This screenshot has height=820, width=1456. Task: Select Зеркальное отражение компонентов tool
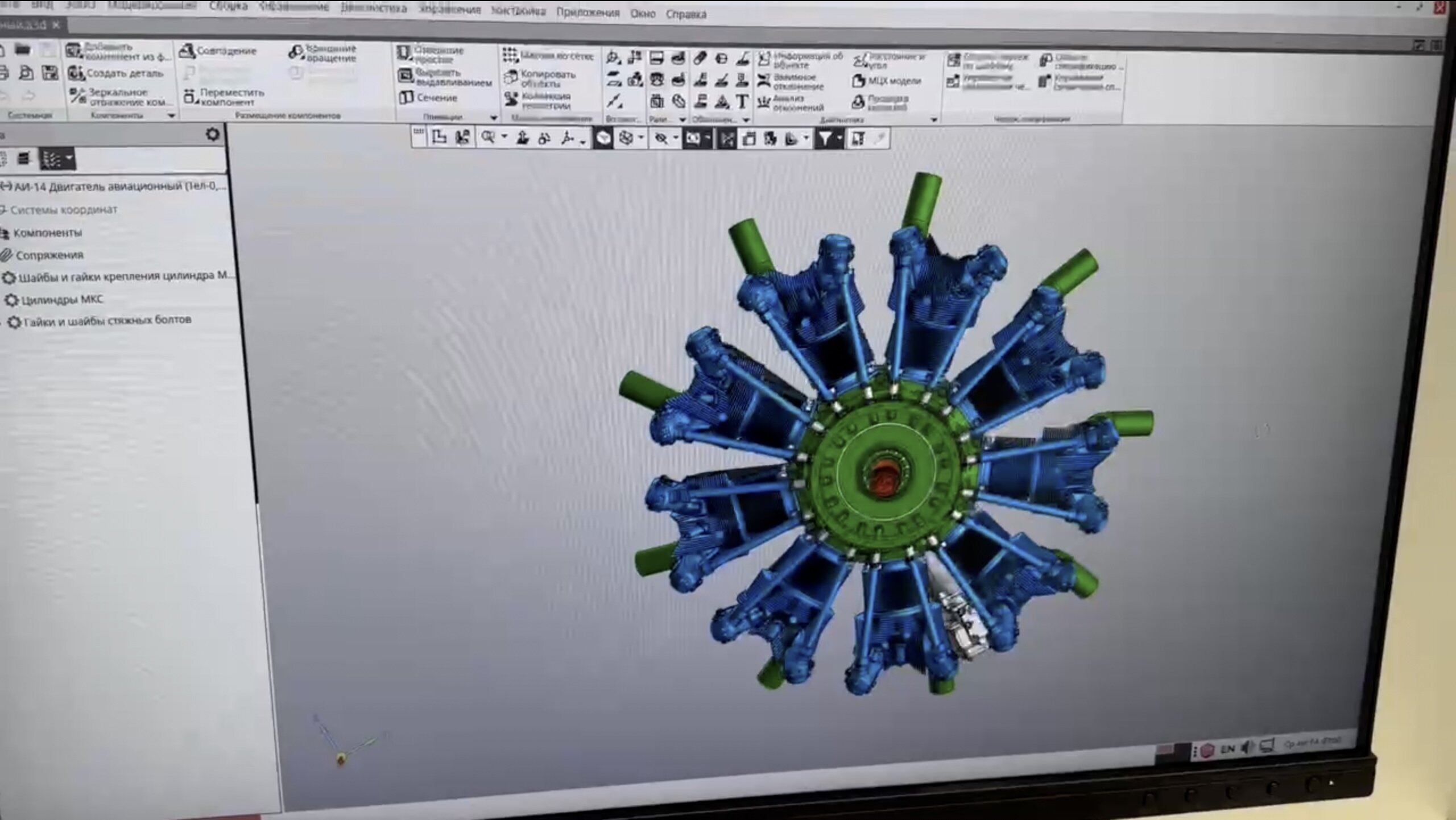(121, 97)
